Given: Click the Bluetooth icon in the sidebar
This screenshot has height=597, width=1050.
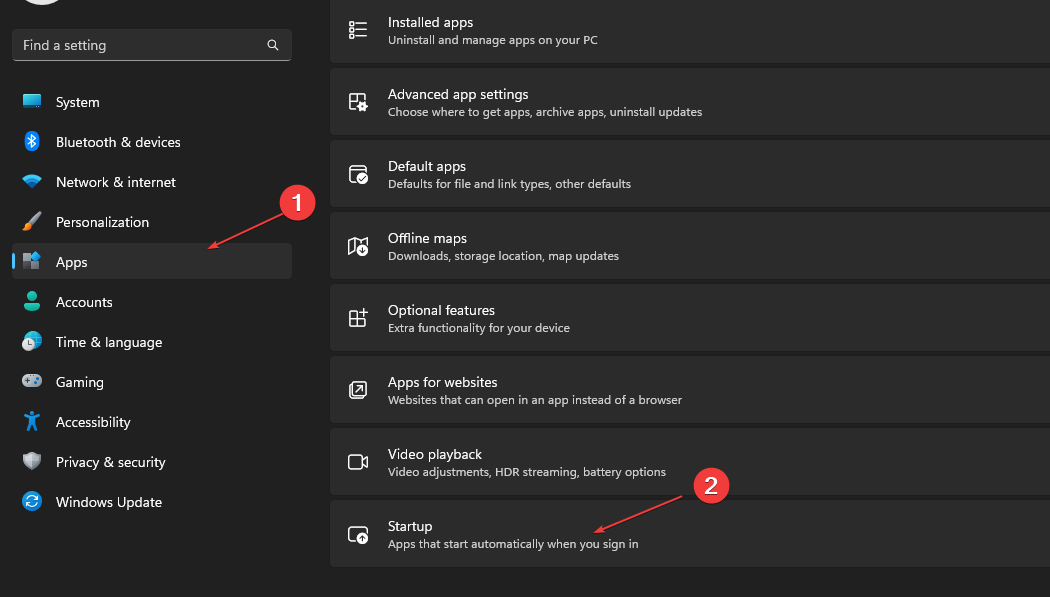Looking at the screenshot, I should 31,142.
